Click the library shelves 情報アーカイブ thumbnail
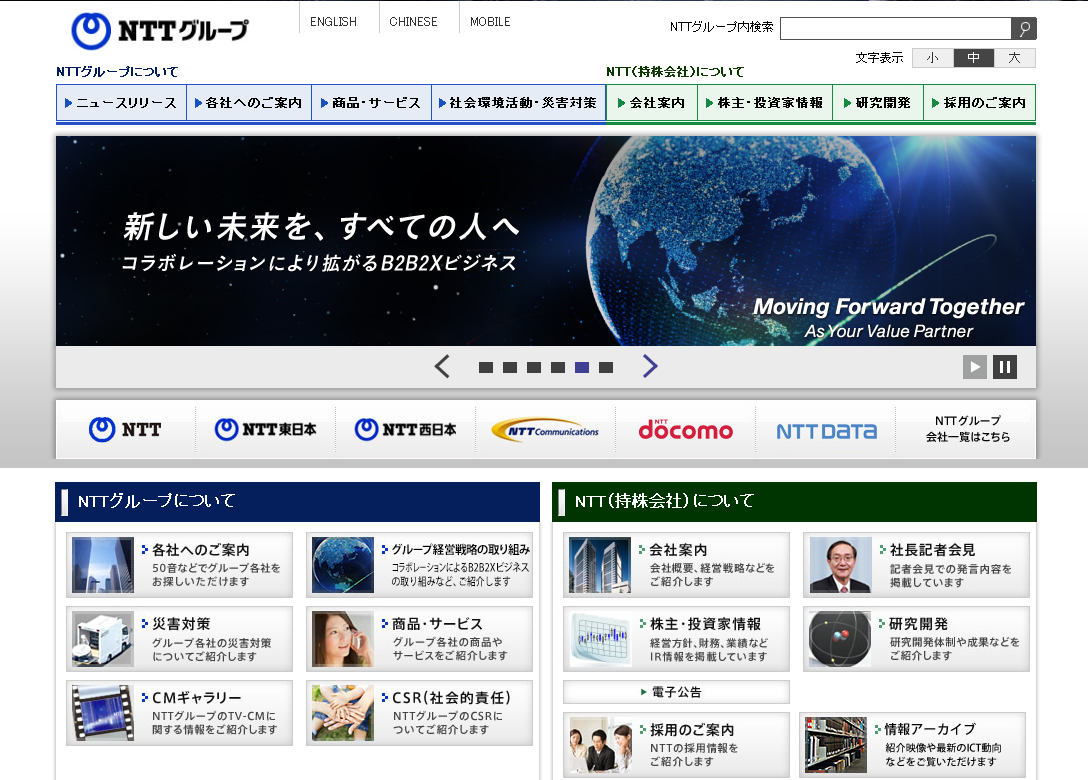Screen dimensions: 1088x780 click(x=836, y=745)
